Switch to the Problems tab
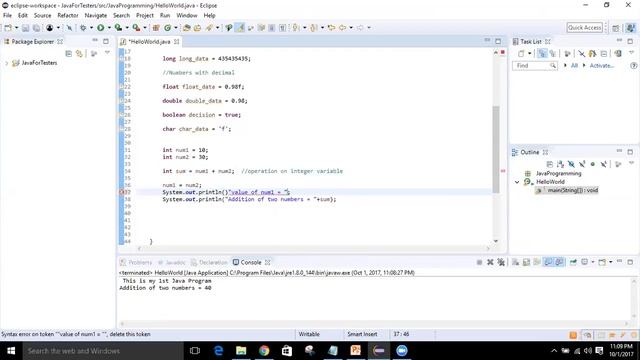This screenshot has height=360, width=640. click(x=136, y=262)
